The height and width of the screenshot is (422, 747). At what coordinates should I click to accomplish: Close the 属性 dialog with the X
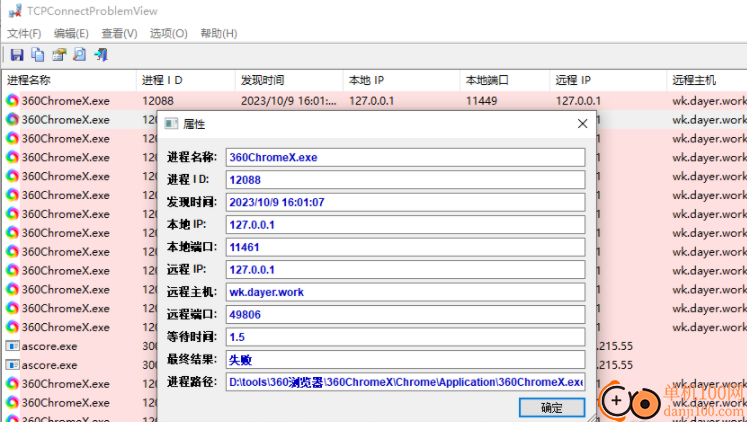582,124
